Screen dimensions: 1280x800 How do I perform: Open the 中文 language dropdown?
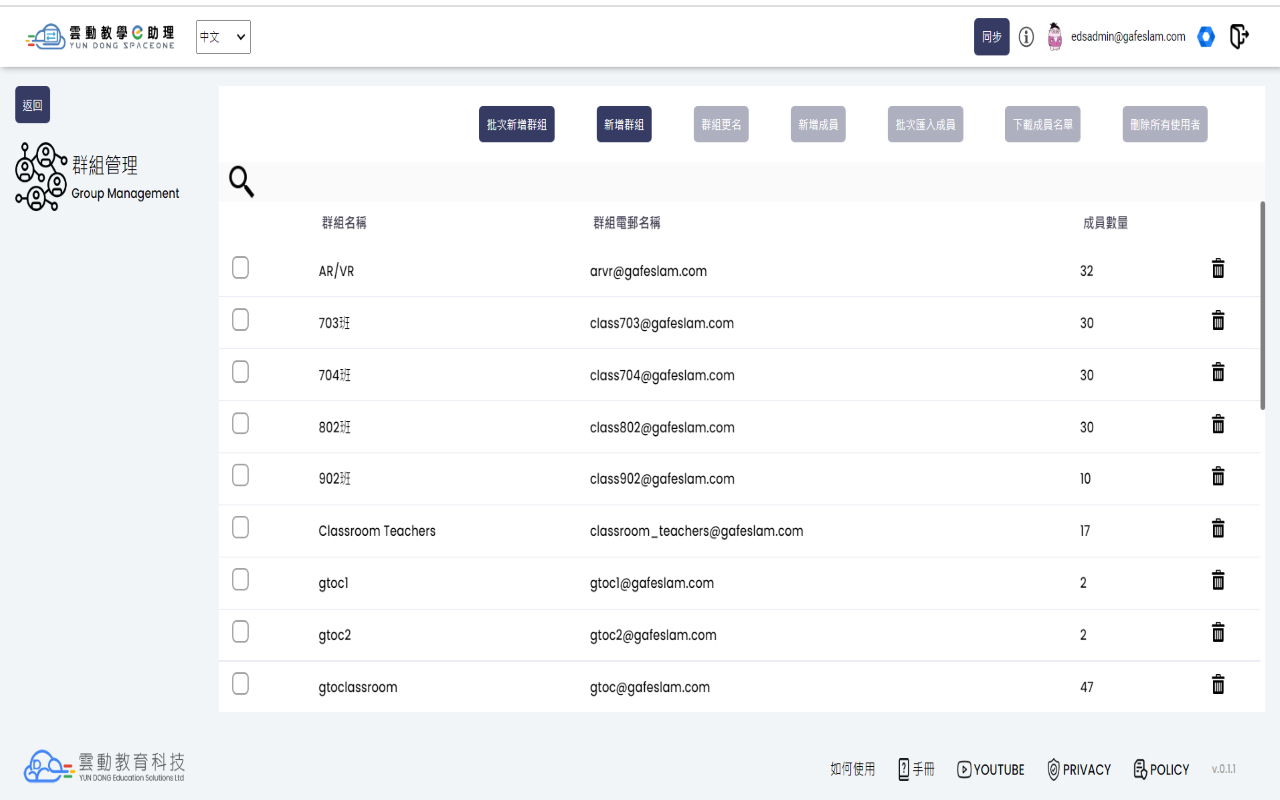223,37
